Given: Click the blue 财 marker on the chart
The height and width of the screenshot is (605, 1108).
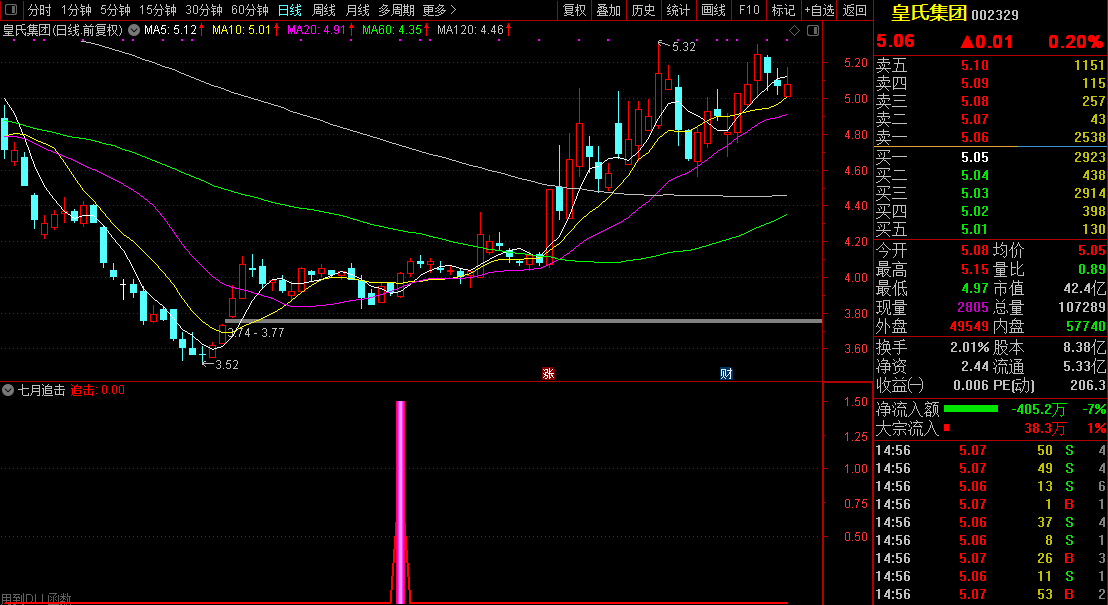Looking at the screenshot, I should [x=726, y=374].
